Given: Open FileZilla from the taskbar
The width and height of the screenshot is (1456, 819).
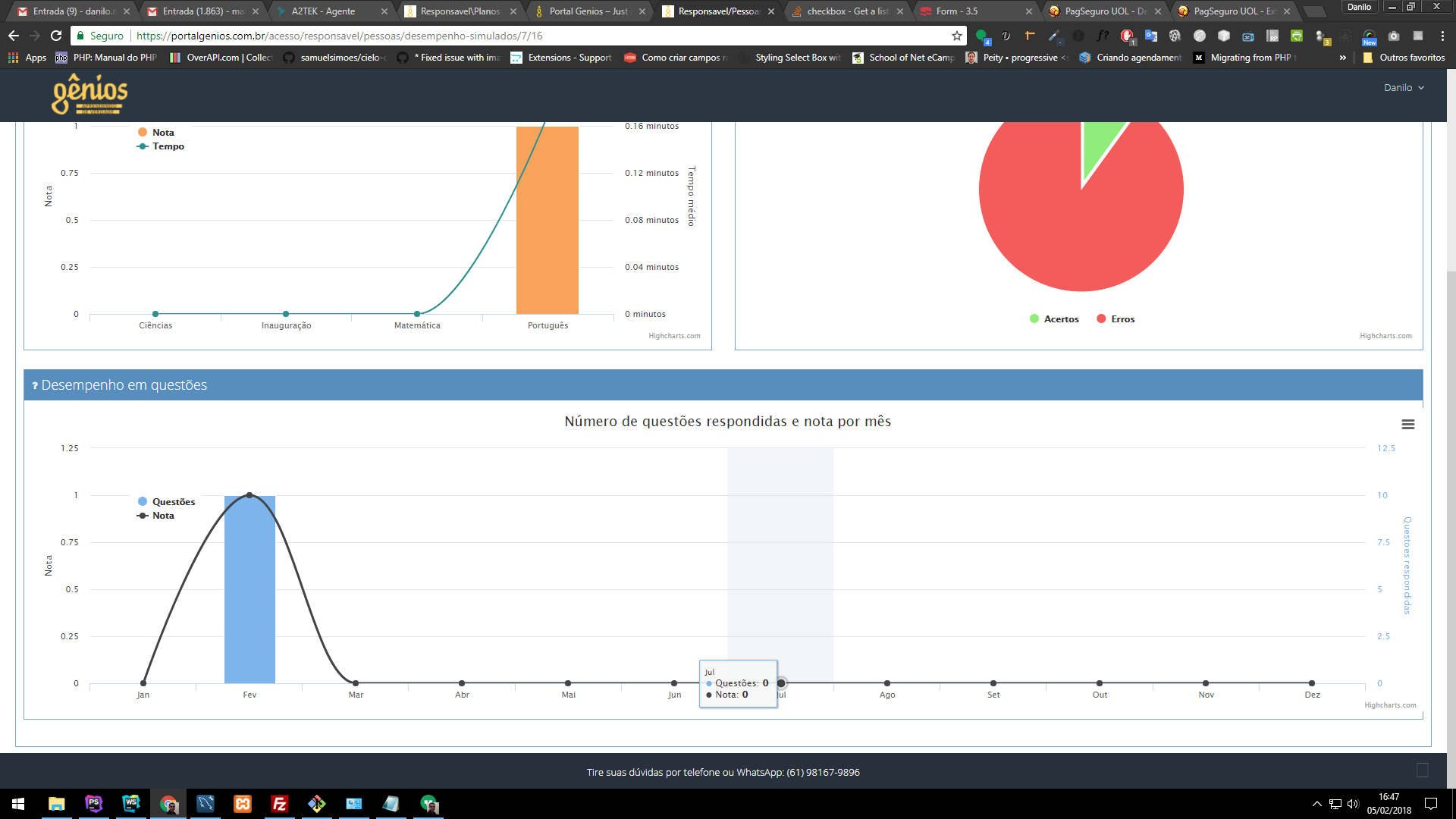Looking at the screenshot, I should [x=280, y=804].
